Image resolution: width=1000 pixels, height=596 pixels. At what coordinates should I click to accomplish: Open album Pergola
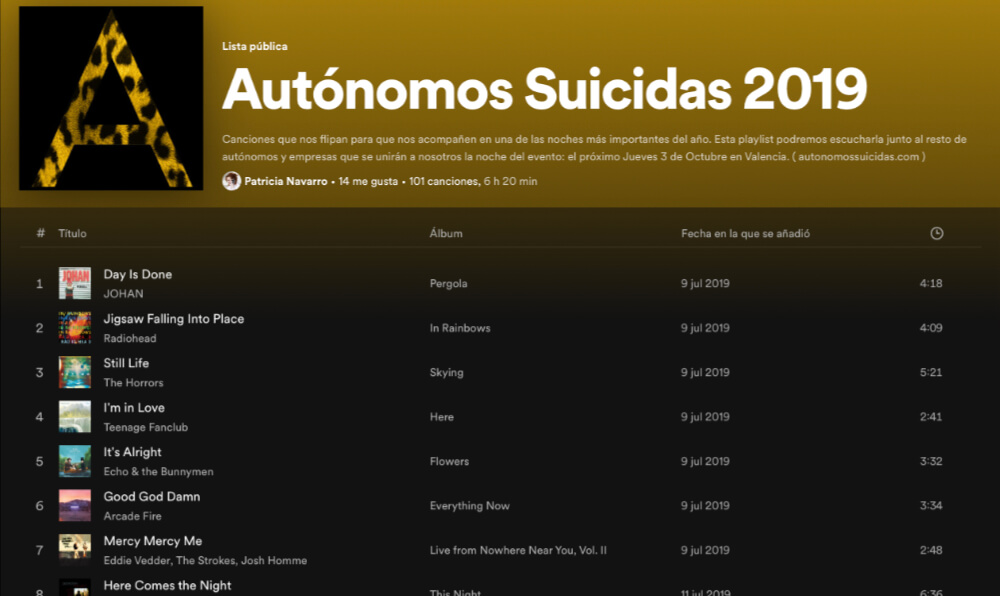pyautogui.click(x=448, y=283)
